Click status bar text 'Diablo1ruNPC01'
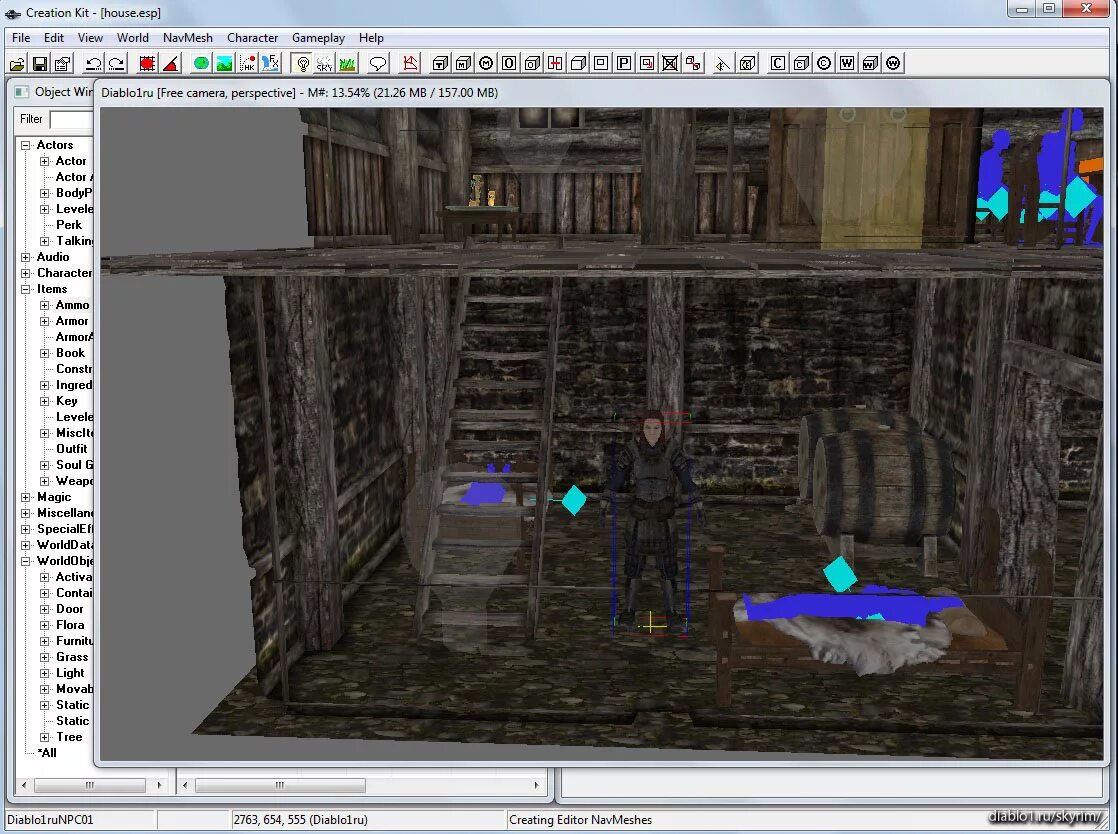The image size is (1118, 834). 50,820
